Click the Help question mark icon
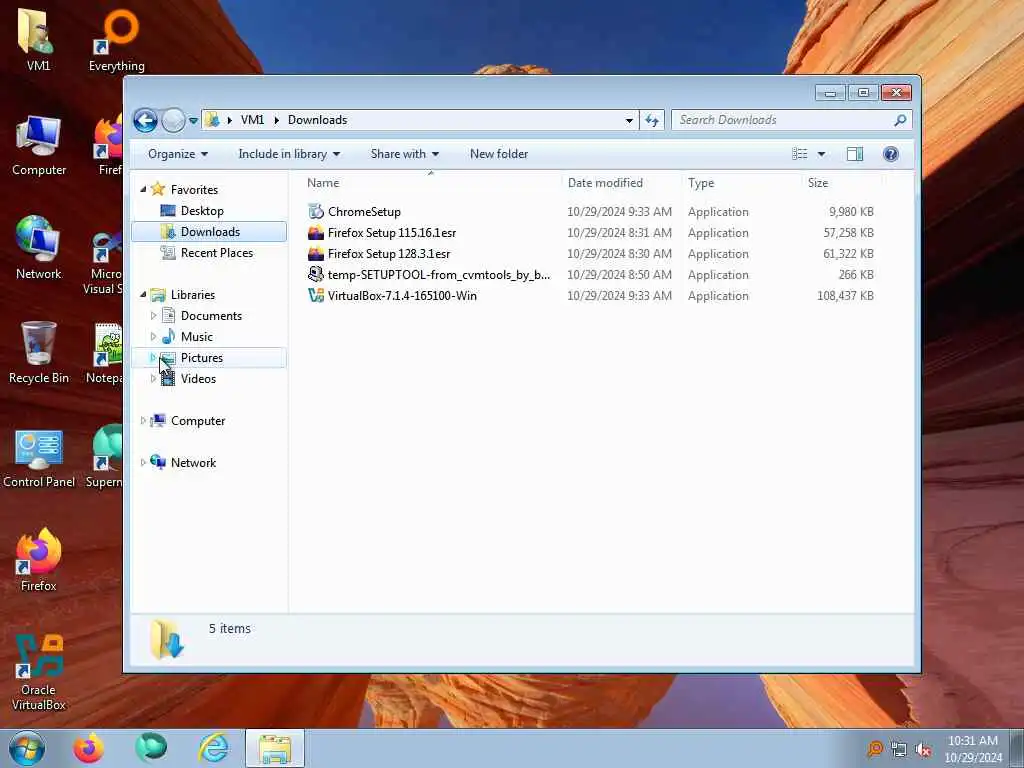Viewport: 1024px width, 768px height. click(891, 154)
